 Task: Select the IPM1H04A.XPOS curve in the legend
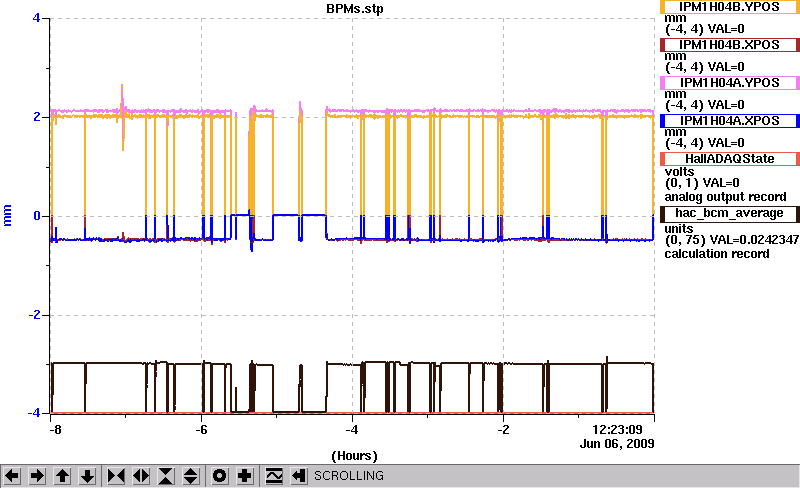[x=730, y=121]
